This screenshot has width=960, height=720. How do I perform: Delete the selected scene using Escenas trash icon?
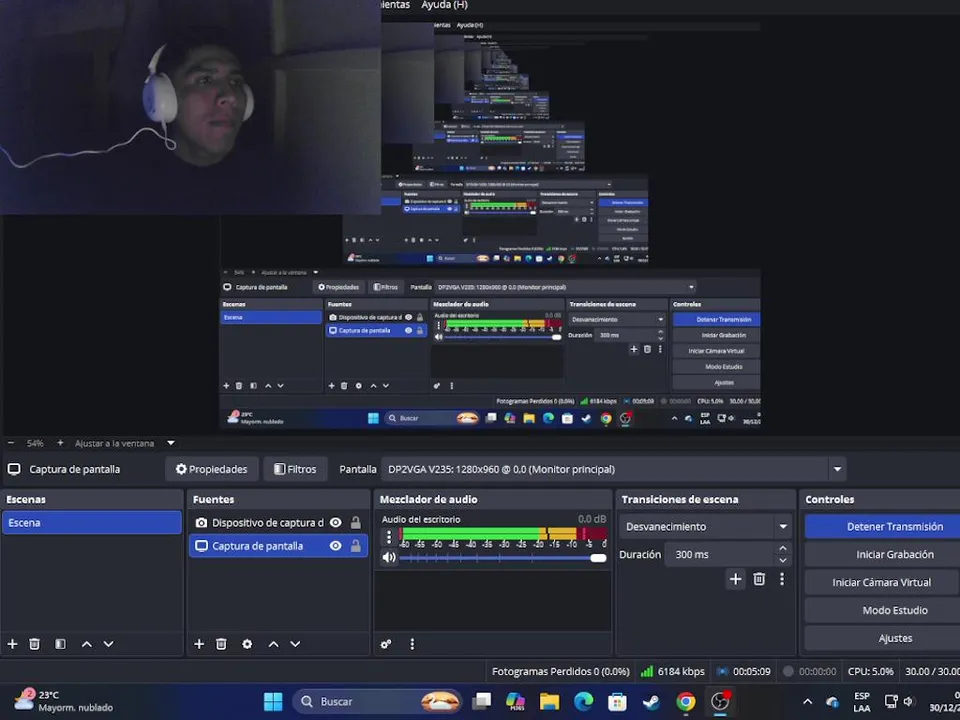[x=35, y=644]
